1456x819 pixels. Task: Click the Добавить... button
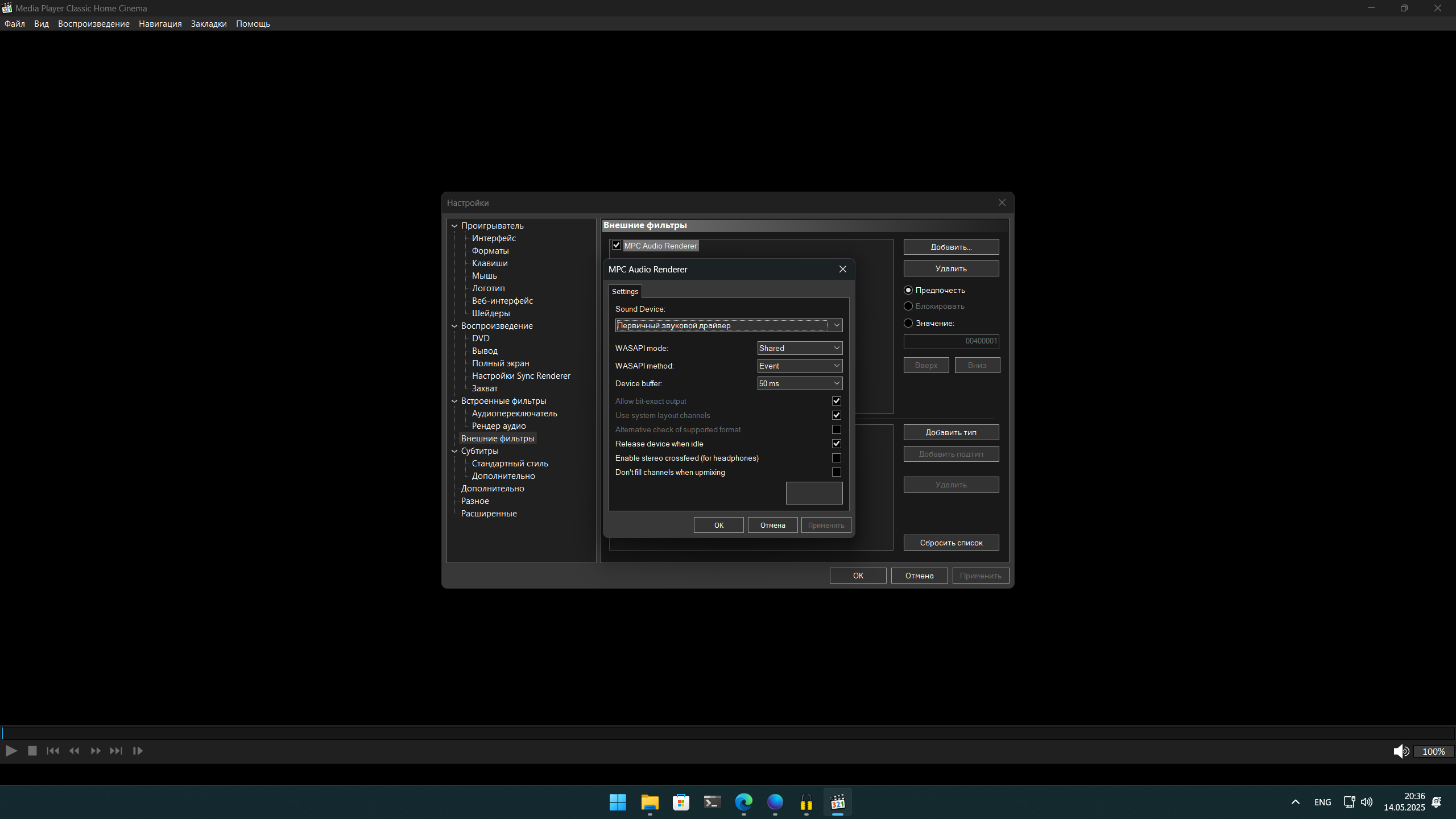tap(951, 247)
